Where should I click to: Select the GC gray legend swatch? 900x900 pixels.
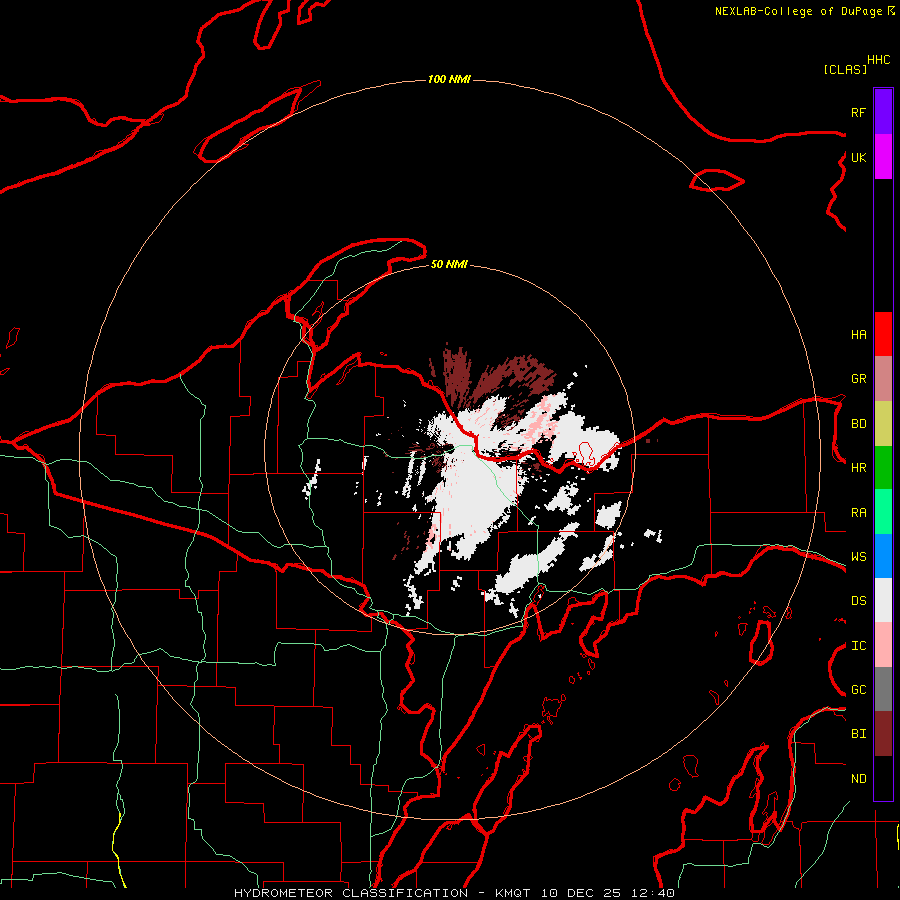pyautogui.click(x=883, y=689)
